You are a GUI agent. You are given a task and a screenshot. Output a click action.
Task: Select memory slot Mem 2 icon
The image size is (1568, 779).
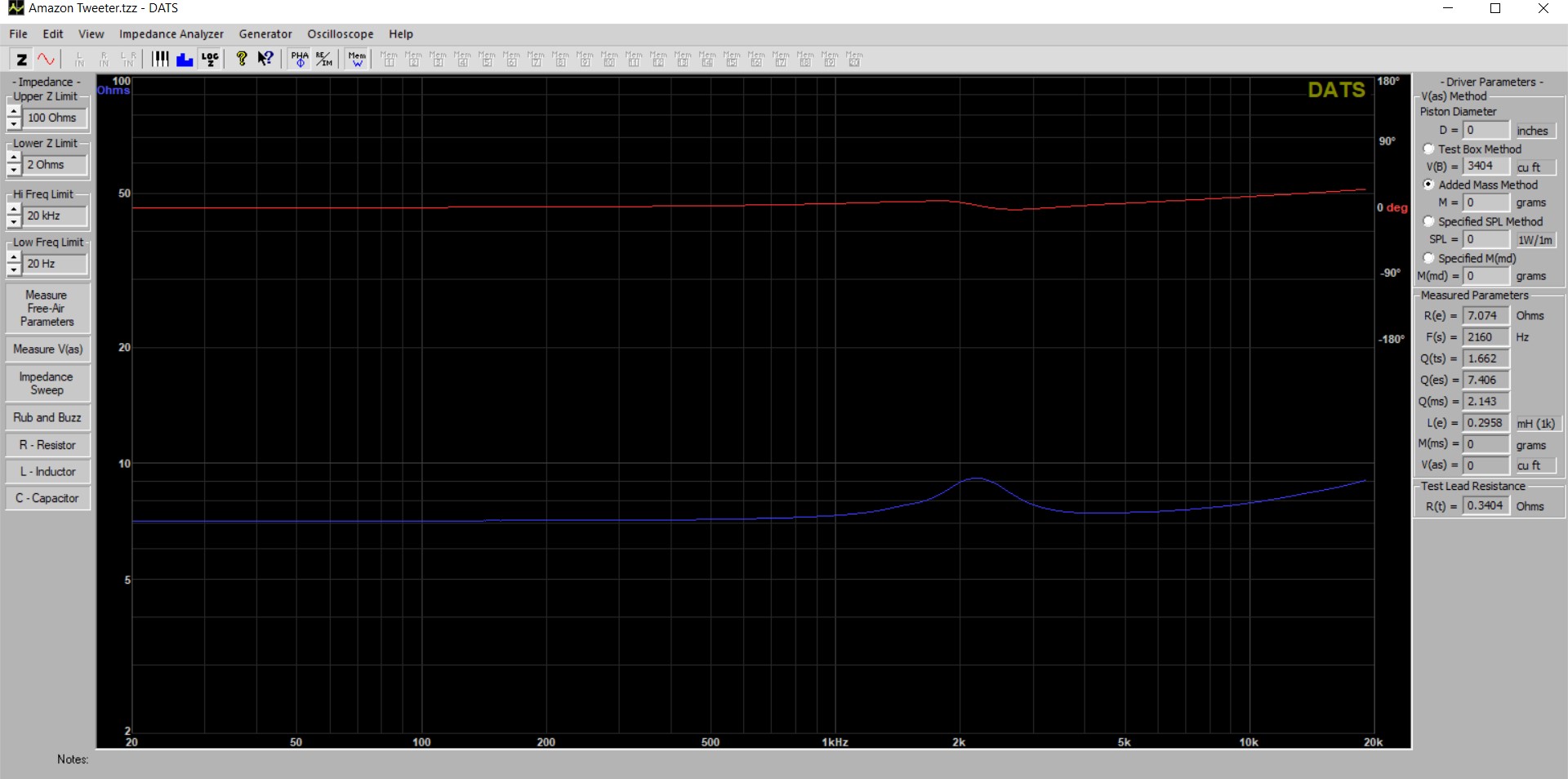coord(413,59)
